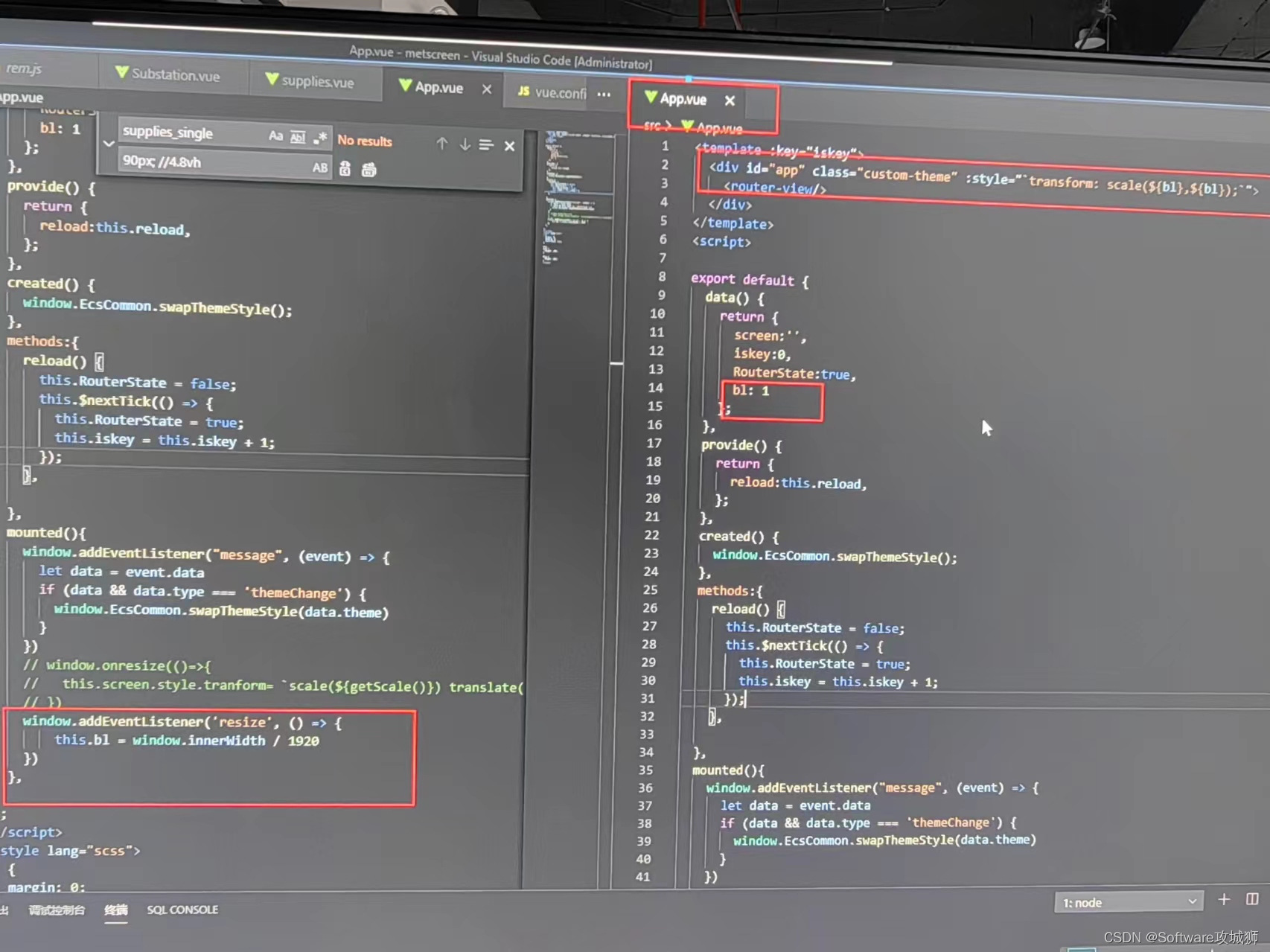Open left editor More Actions ellipsis

(x=604, y=95)
